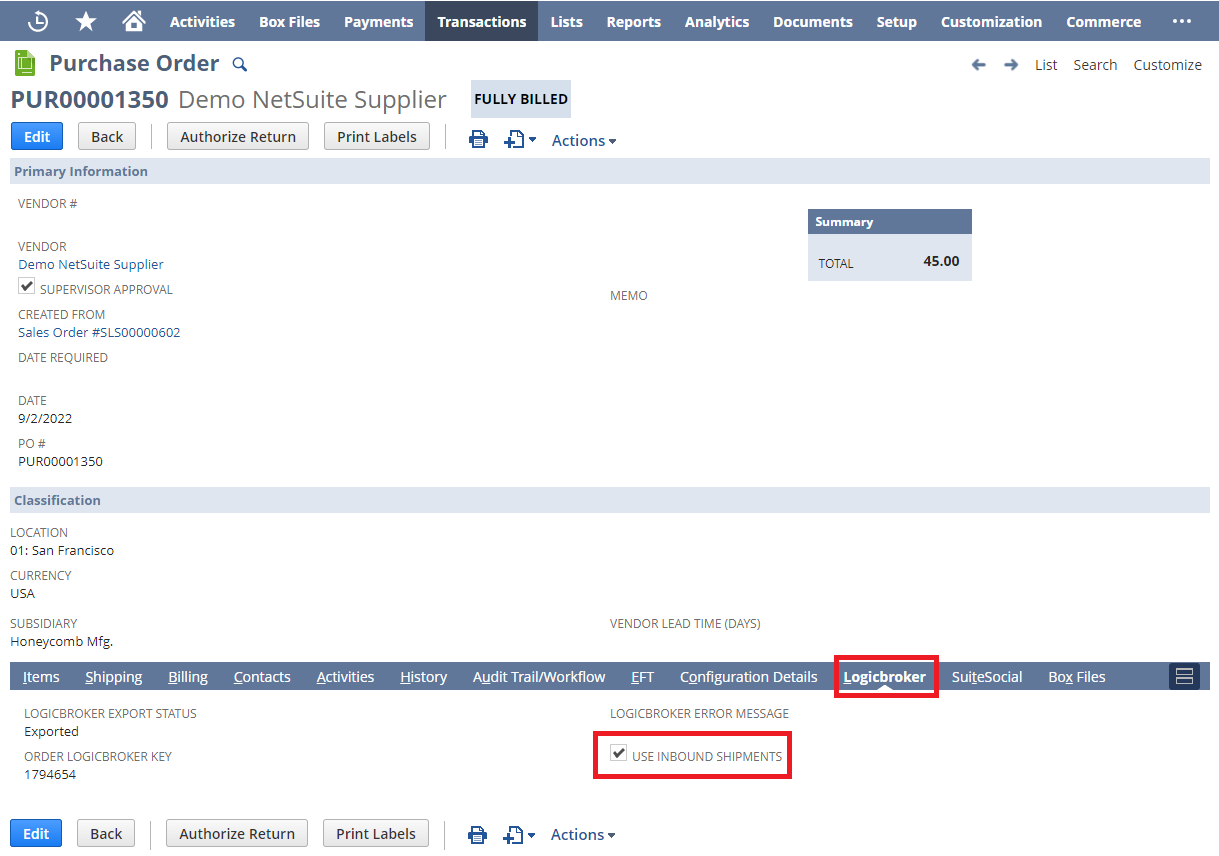Open the Shortcuts star icon
1219x856 pixels.
(87, 21)
